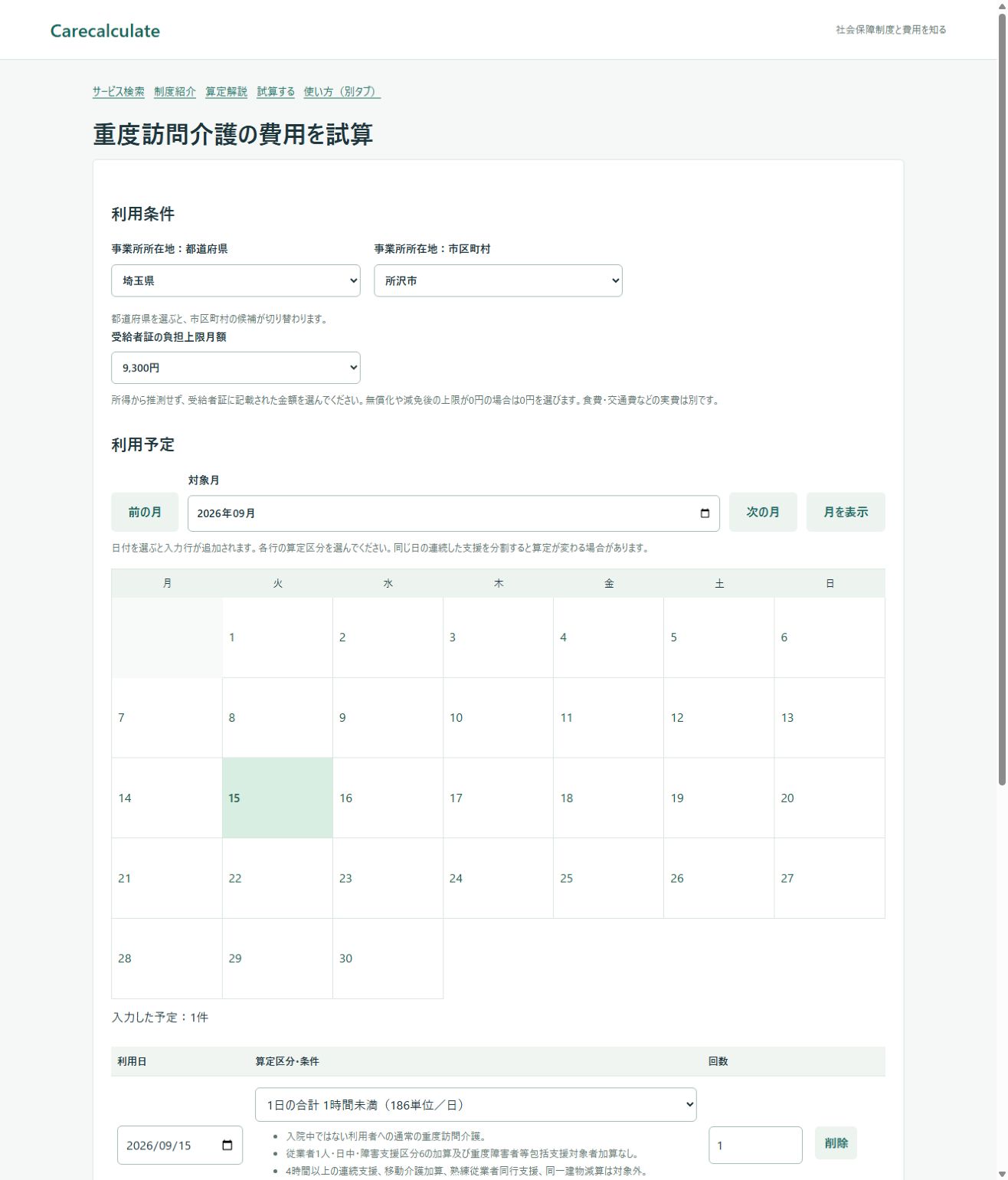
Task: Open 使い方（別タブ）link
Action: (342, 91)
